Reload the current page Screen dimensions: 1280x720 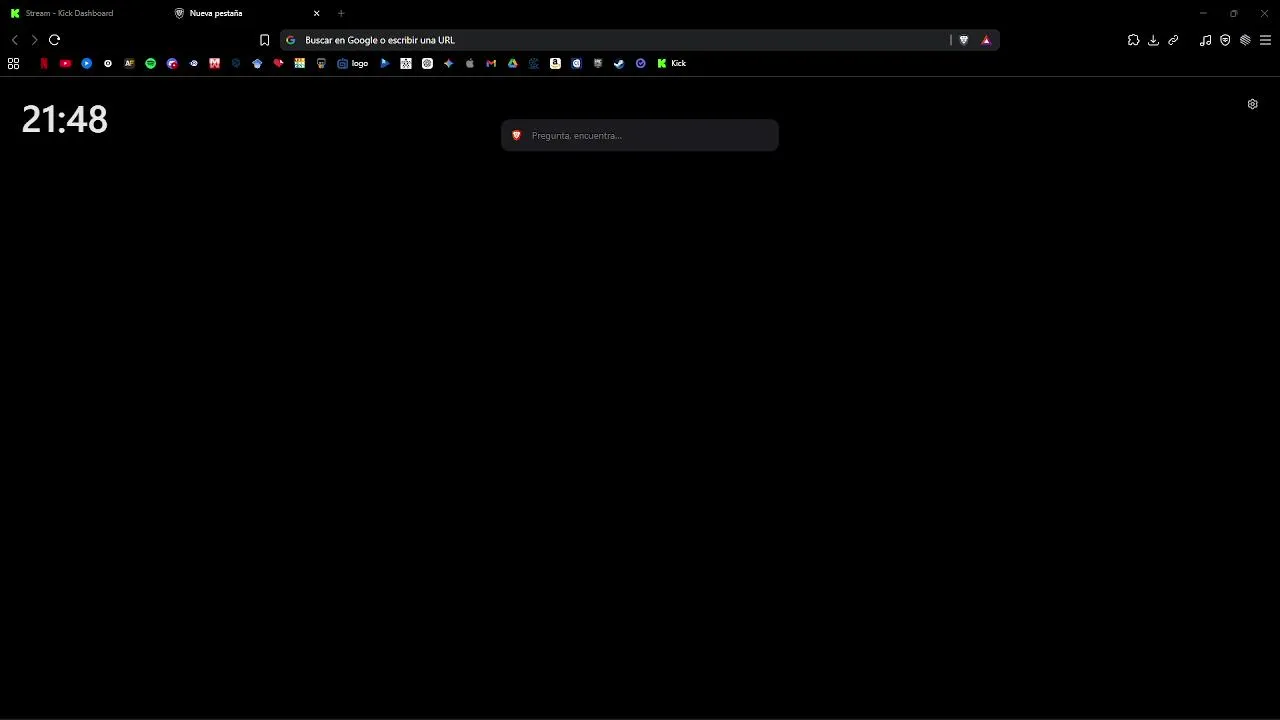coord(54,40)
